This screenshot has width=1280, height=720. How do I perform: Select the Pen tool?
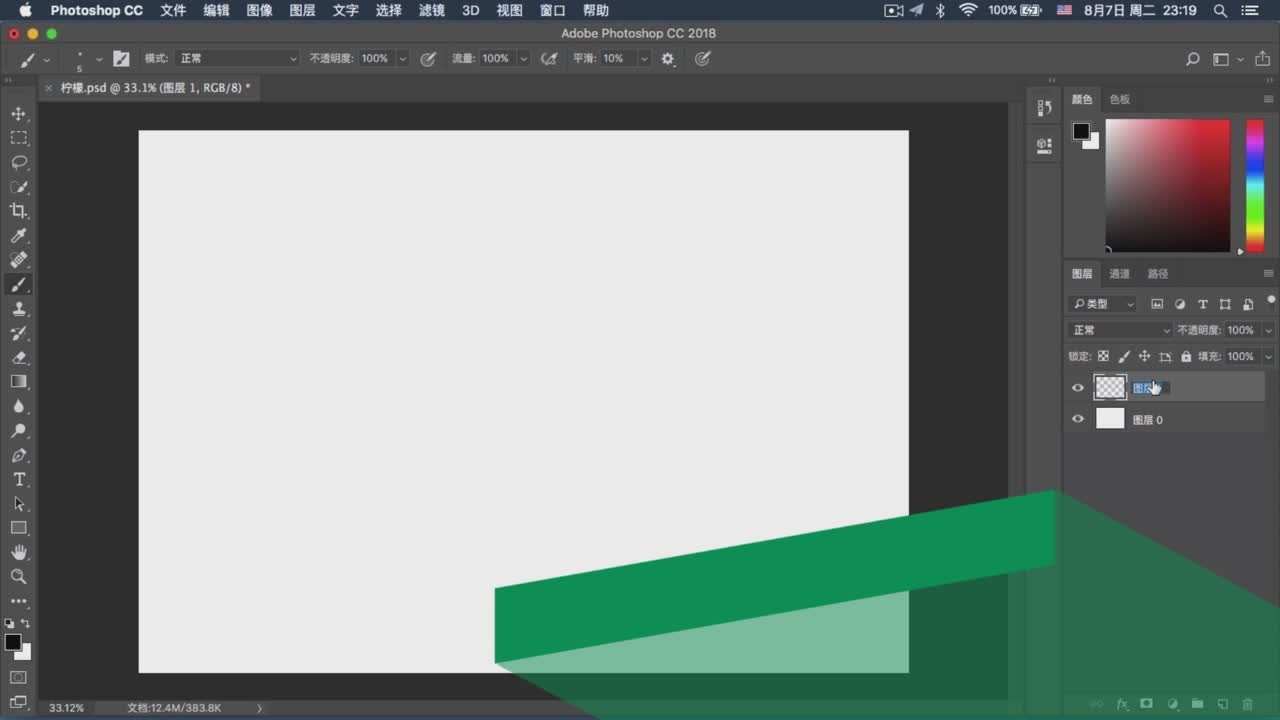19,455
